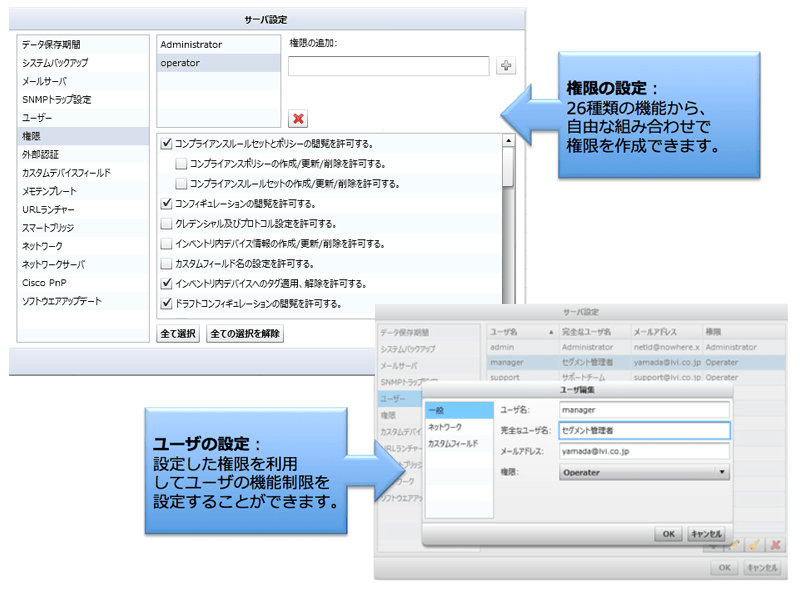Open メールサーバ in the user list window sidebar
Viewport: 800px width, 589px height.
[429, 365]
